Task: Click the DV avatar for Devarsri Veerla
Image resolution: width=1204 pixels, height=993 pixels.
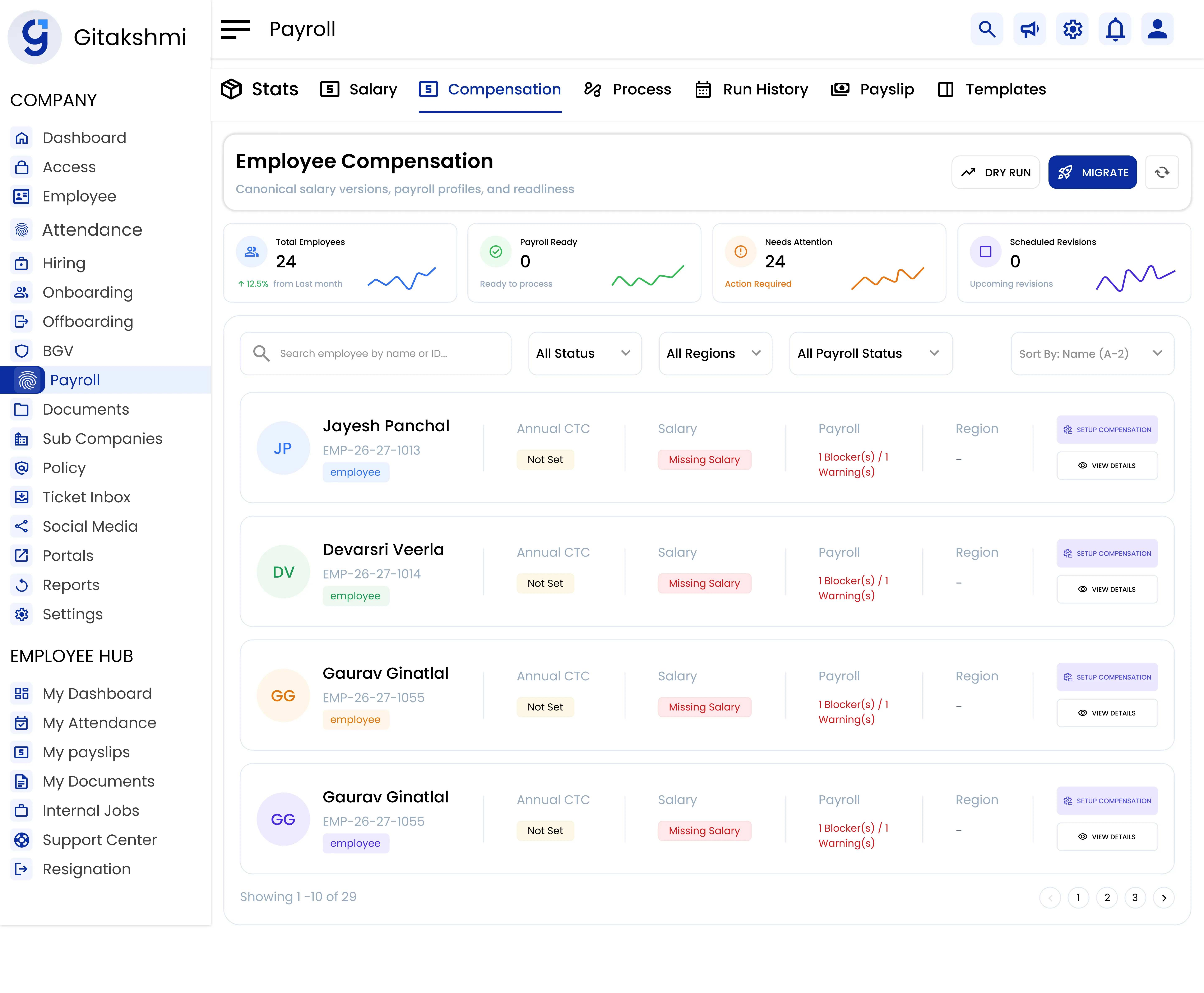Action: (x=283, y=572)
